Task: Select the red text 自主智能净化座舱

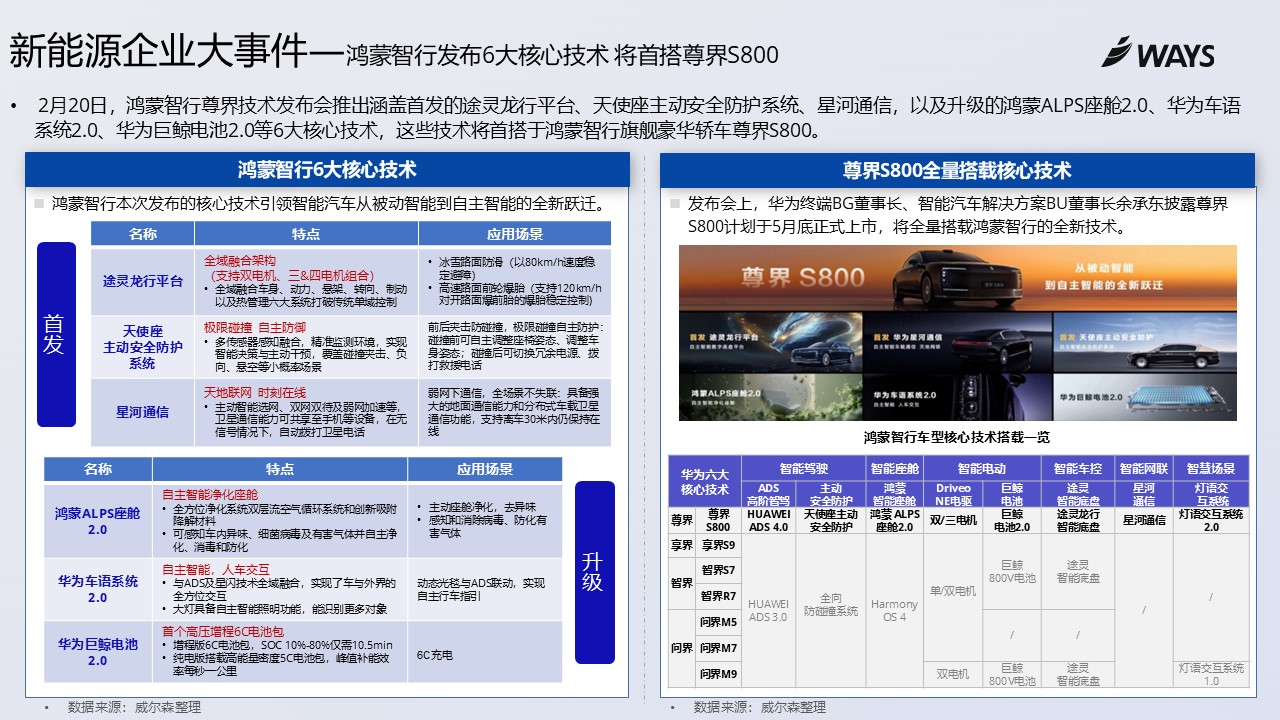Action: (x=210, y=494)
